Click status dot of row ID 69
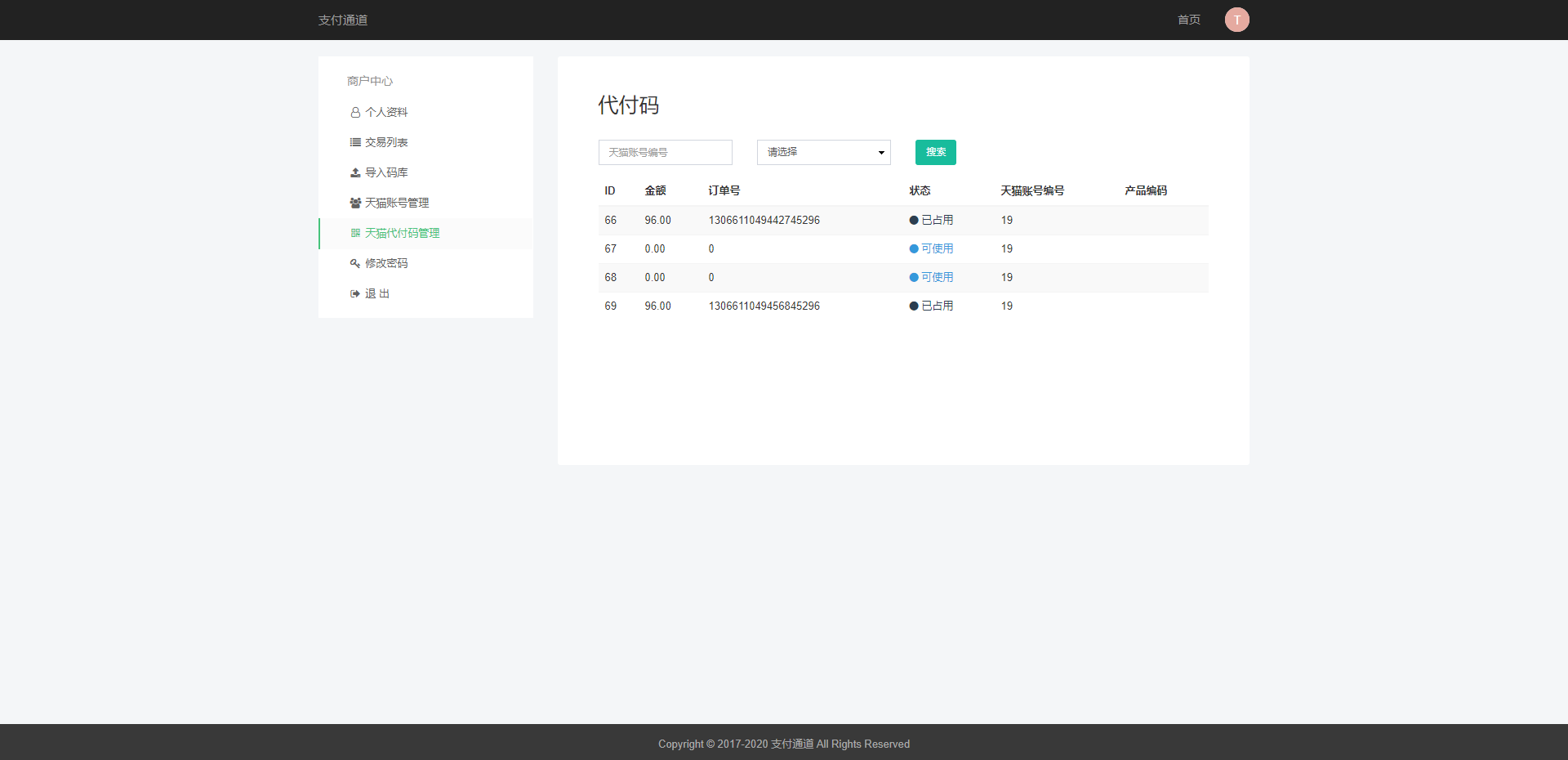The image size is (1568, 760). 914,306
